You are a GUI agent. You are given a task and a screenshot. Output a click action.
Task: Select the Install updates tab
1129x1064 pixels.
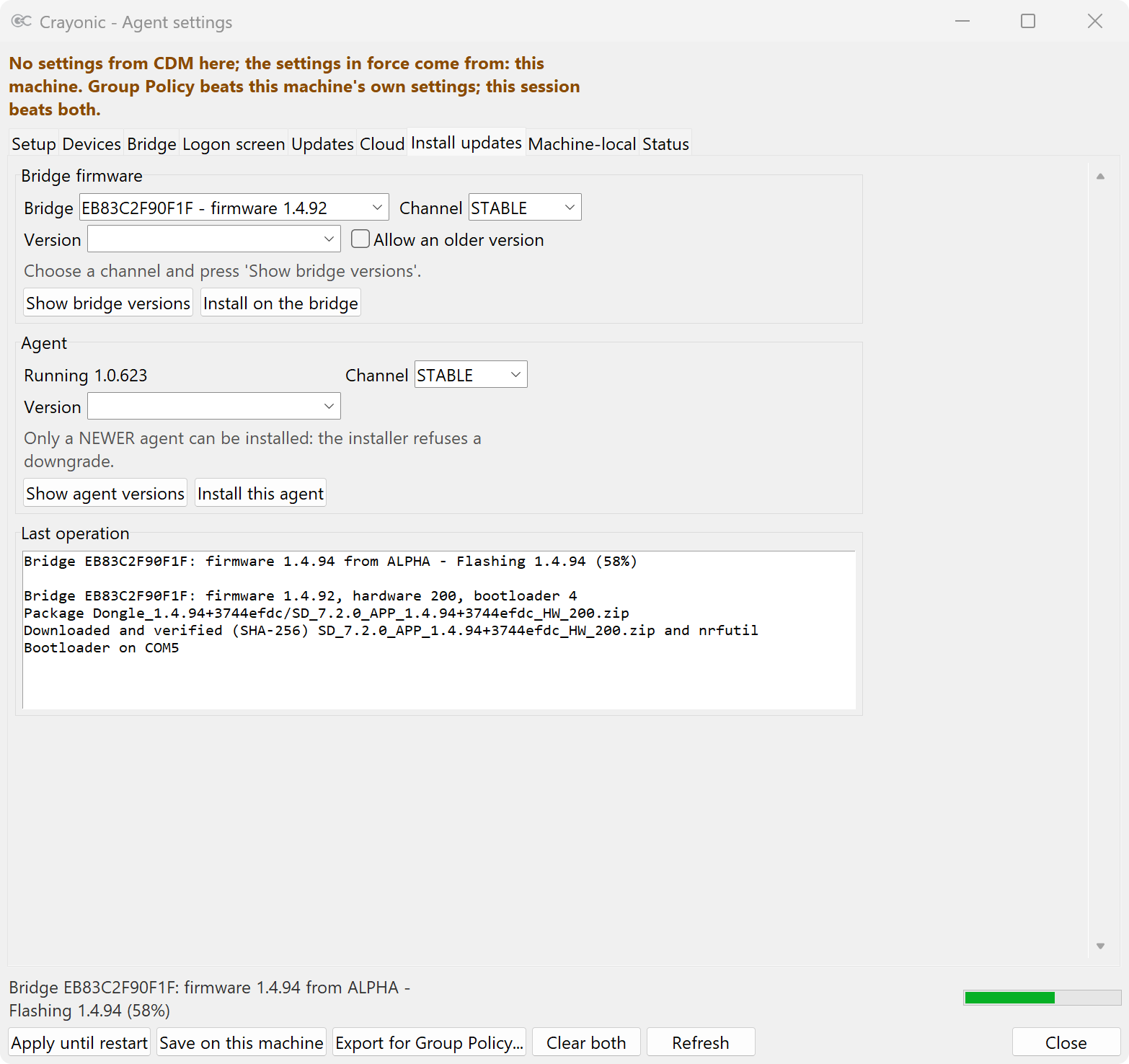point(466,143)
